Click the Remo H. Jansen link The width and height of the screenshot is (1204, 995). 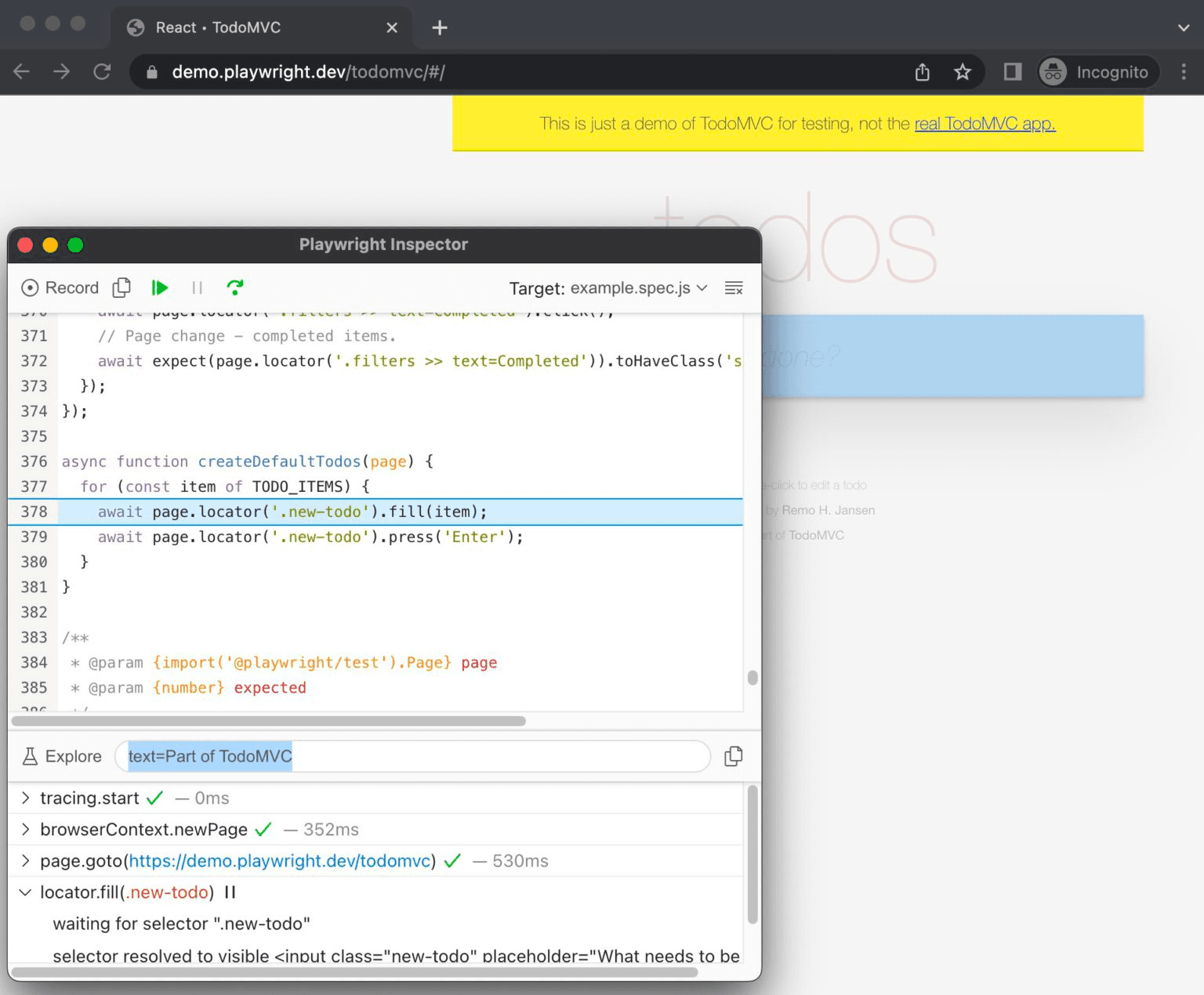(x=829, y=510)
